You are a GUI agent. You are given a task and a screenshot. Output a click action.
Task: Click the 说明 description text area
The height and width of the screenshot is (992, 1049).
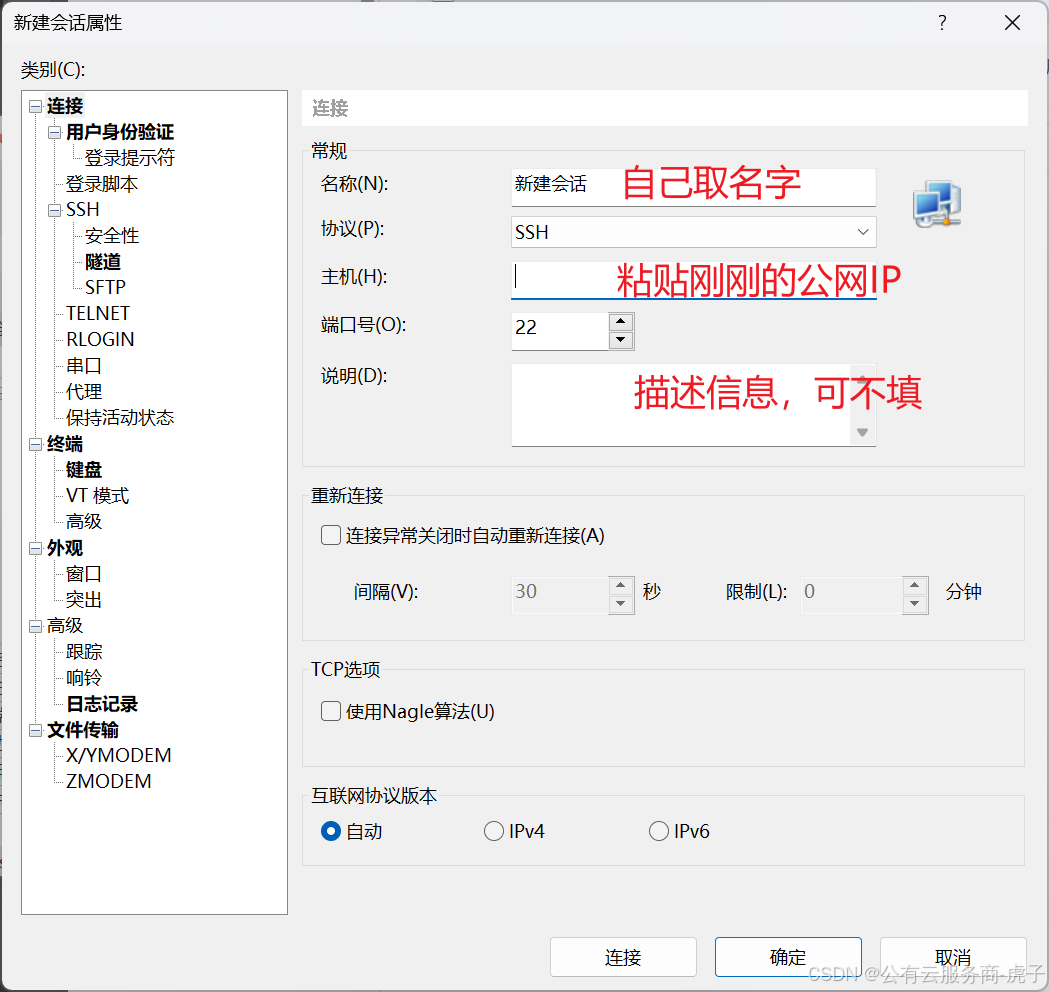(694, 405)
